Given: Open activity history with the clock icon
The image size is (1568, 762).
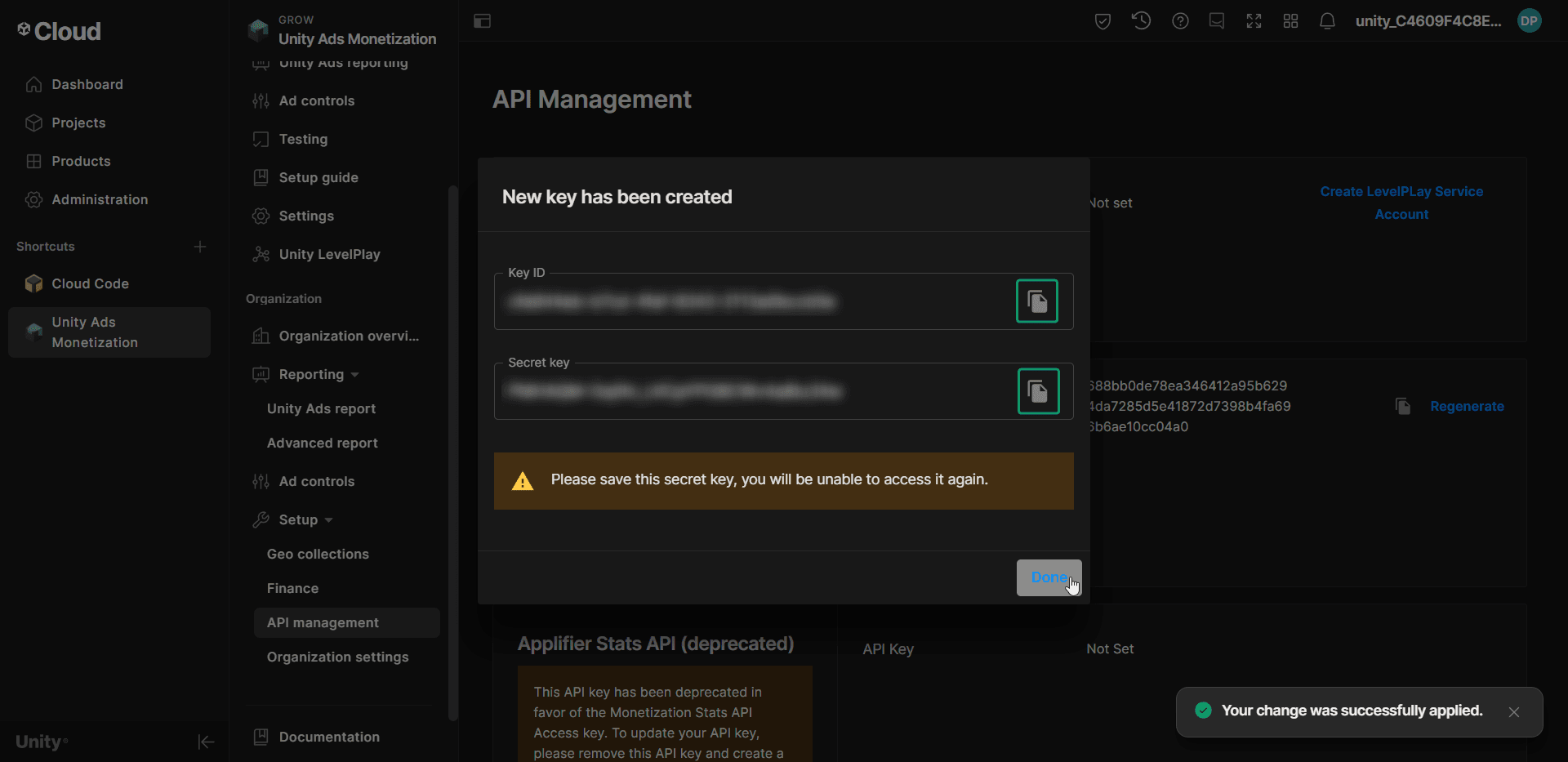Looking at the screenshot, I should tap(1141, 21).
